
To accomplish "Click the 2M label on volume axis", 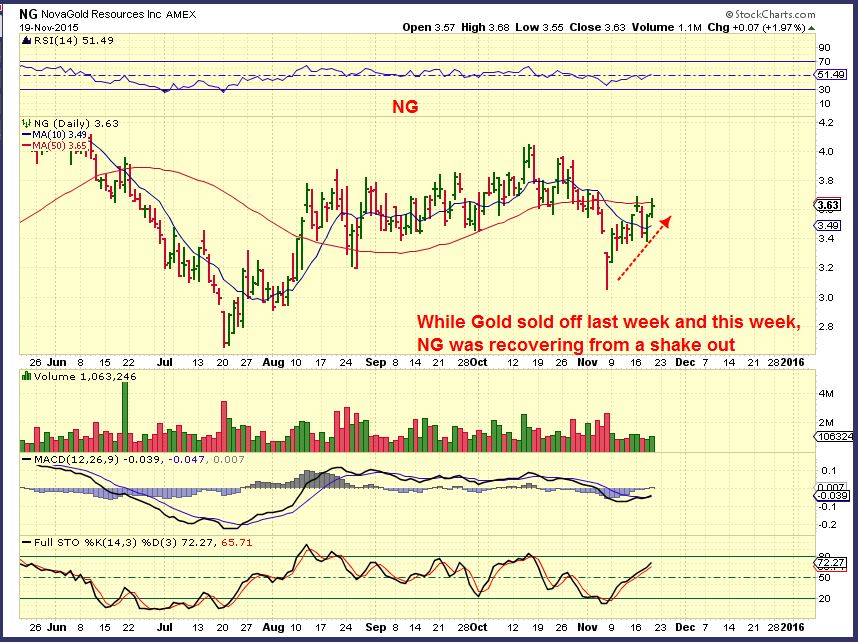I will 826,423.
